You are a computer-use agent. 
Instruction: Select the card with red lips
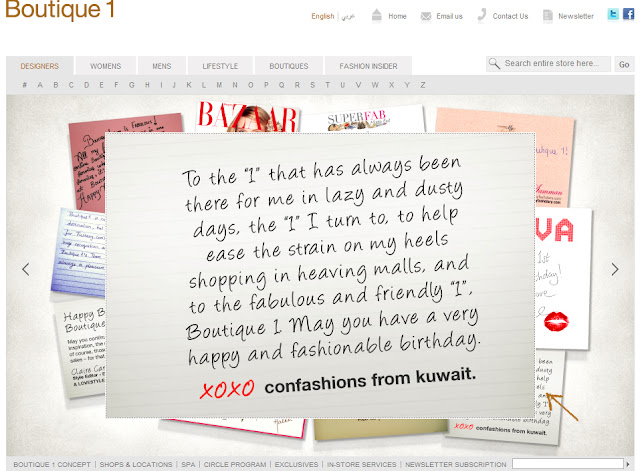[563, 279]
